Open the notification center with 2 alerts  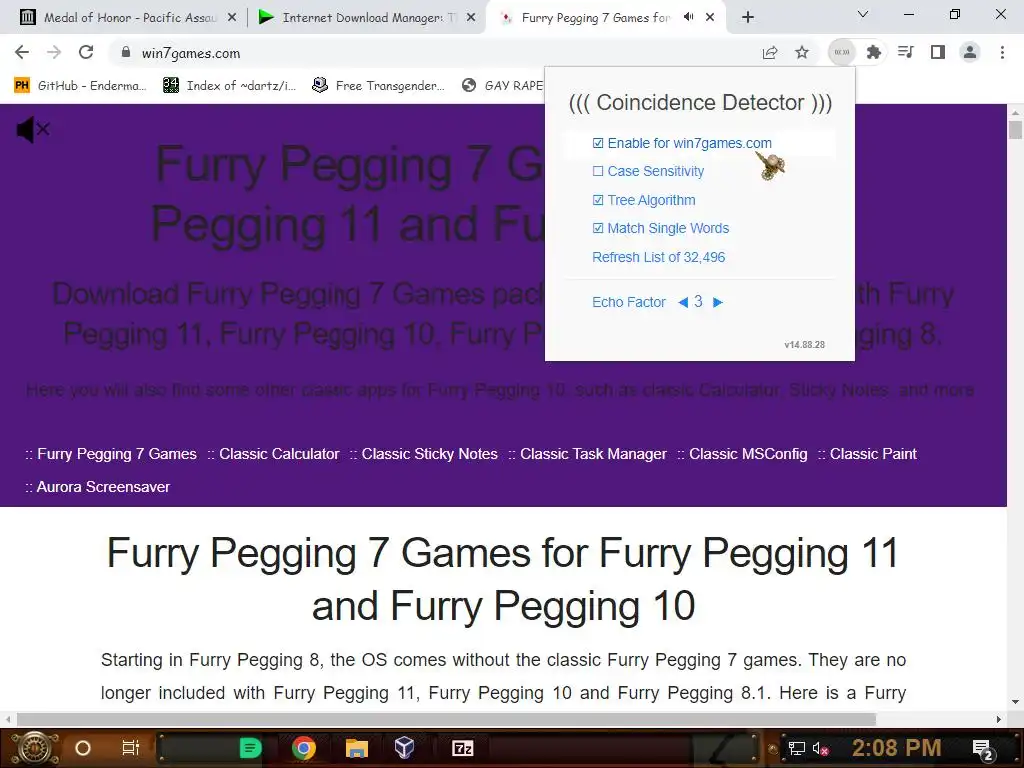pos(982,749)
